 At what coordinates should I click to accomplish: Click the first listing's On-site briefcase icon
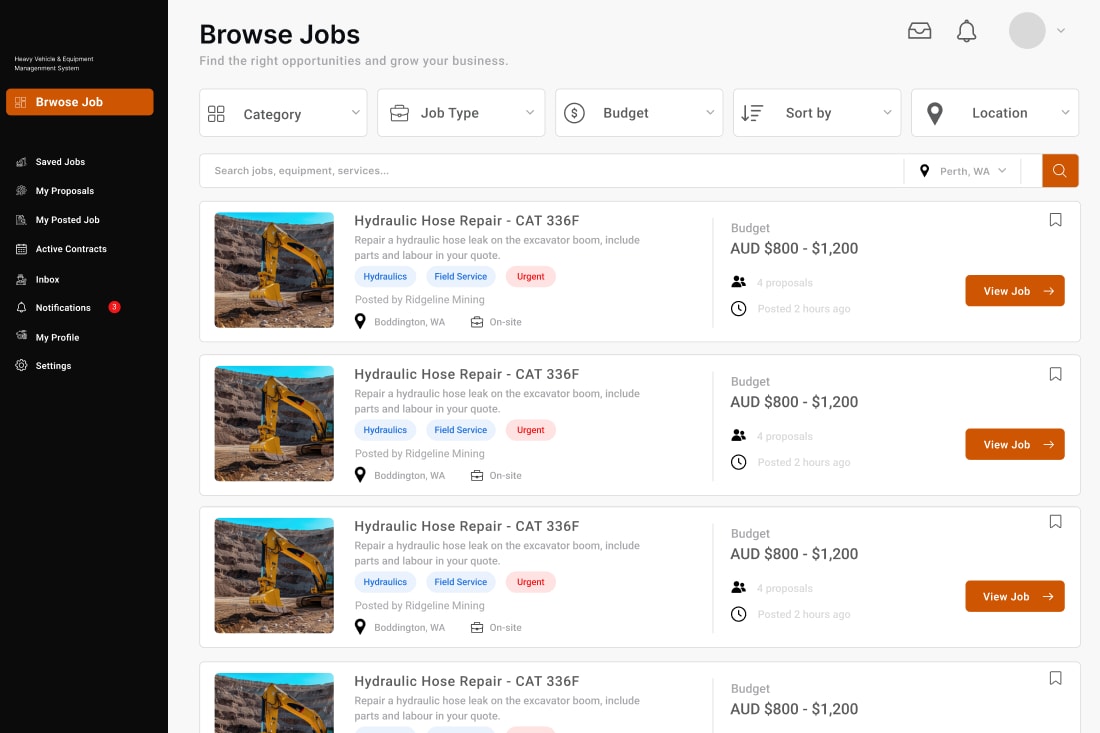pos(477,322)
